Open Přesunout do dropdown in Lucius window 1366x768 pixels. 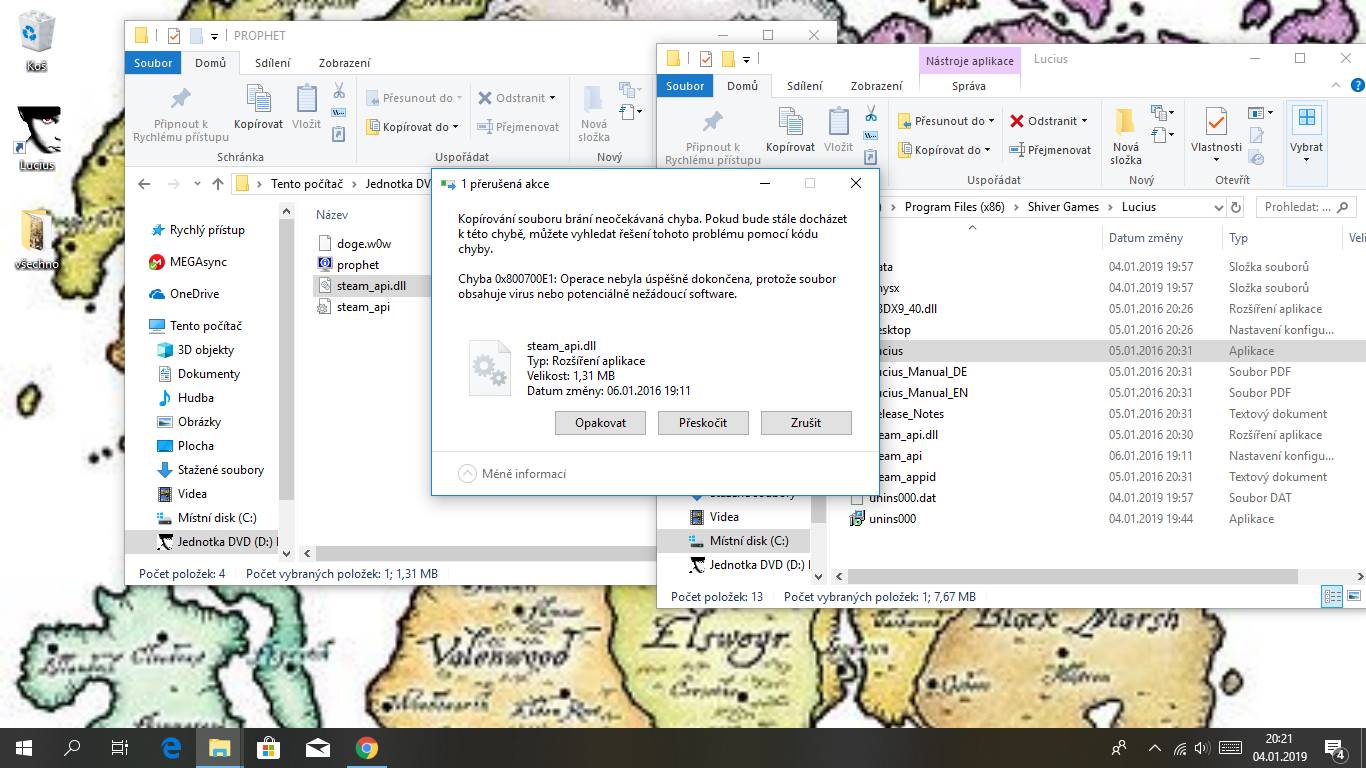pos(946,121)
